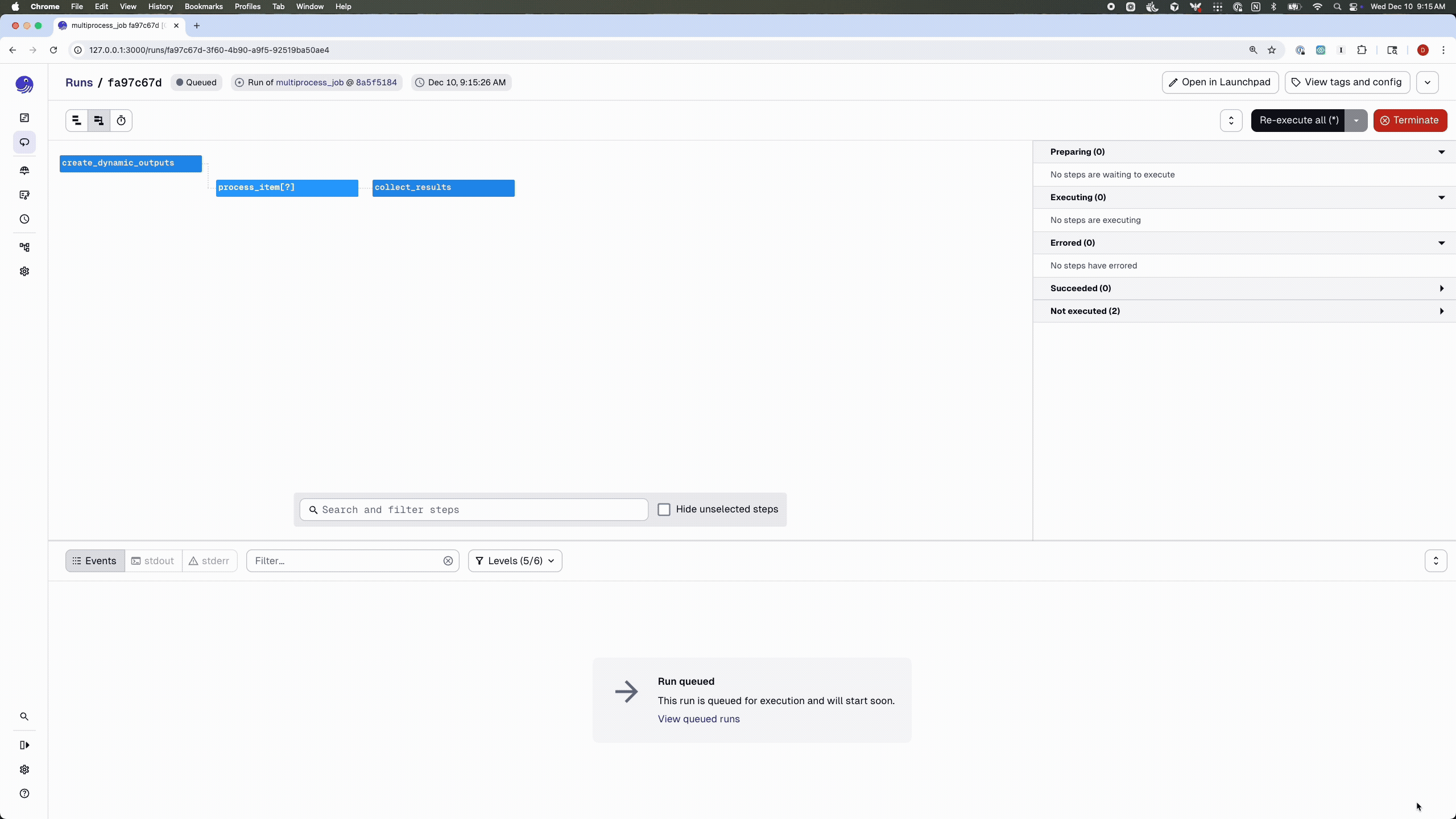The image size is (1456, 819).
Task: Open the lineage graph sidebar icon
Action: 24,247
